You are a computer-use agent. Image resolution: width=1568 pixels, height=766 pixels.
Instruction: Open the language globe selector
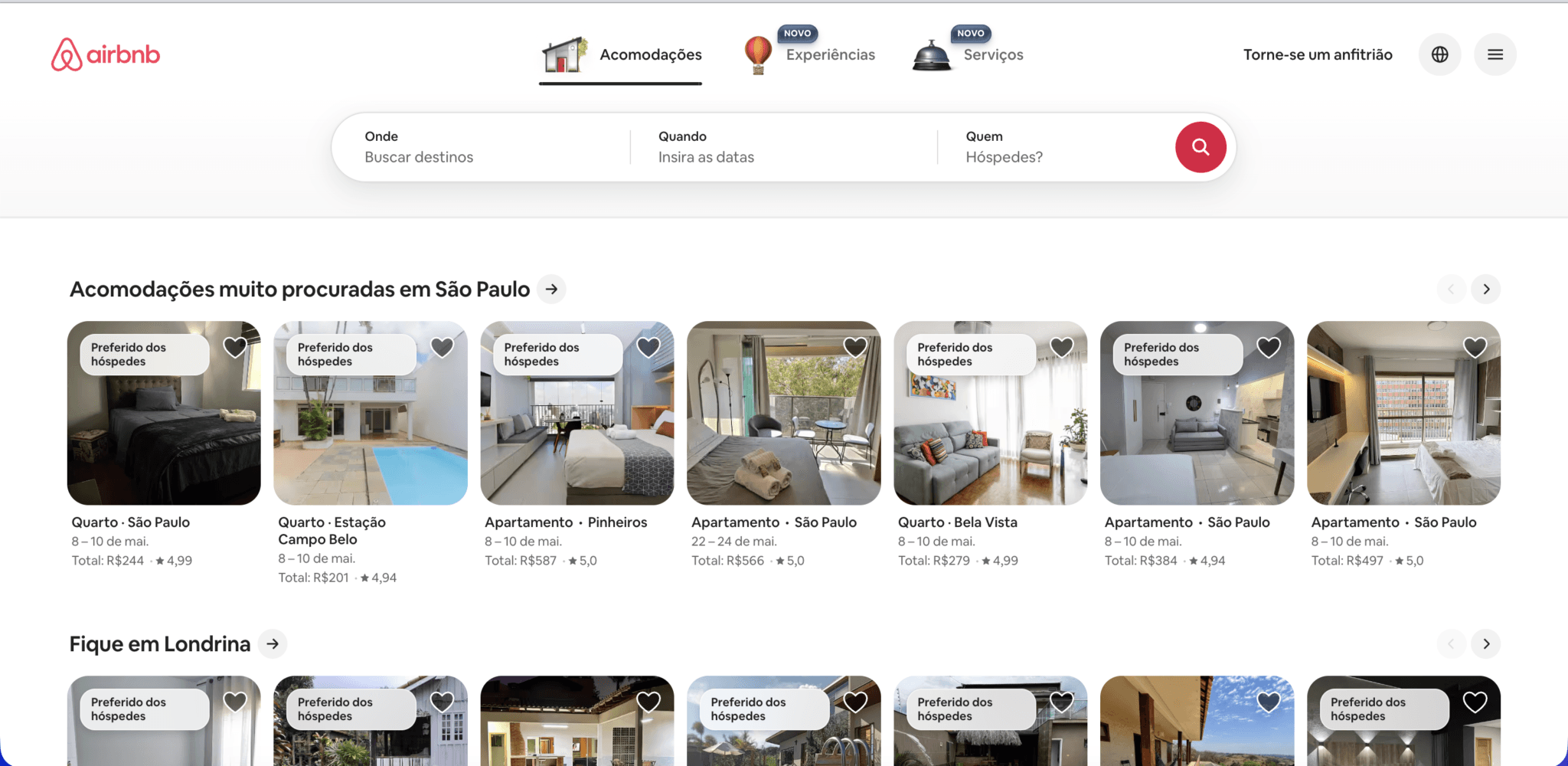[x=1439, y=54]
